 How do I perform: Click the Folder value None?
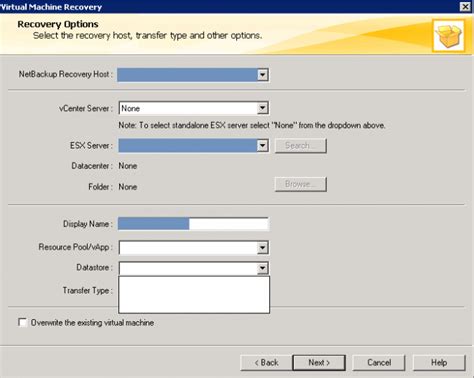point(128,187)
